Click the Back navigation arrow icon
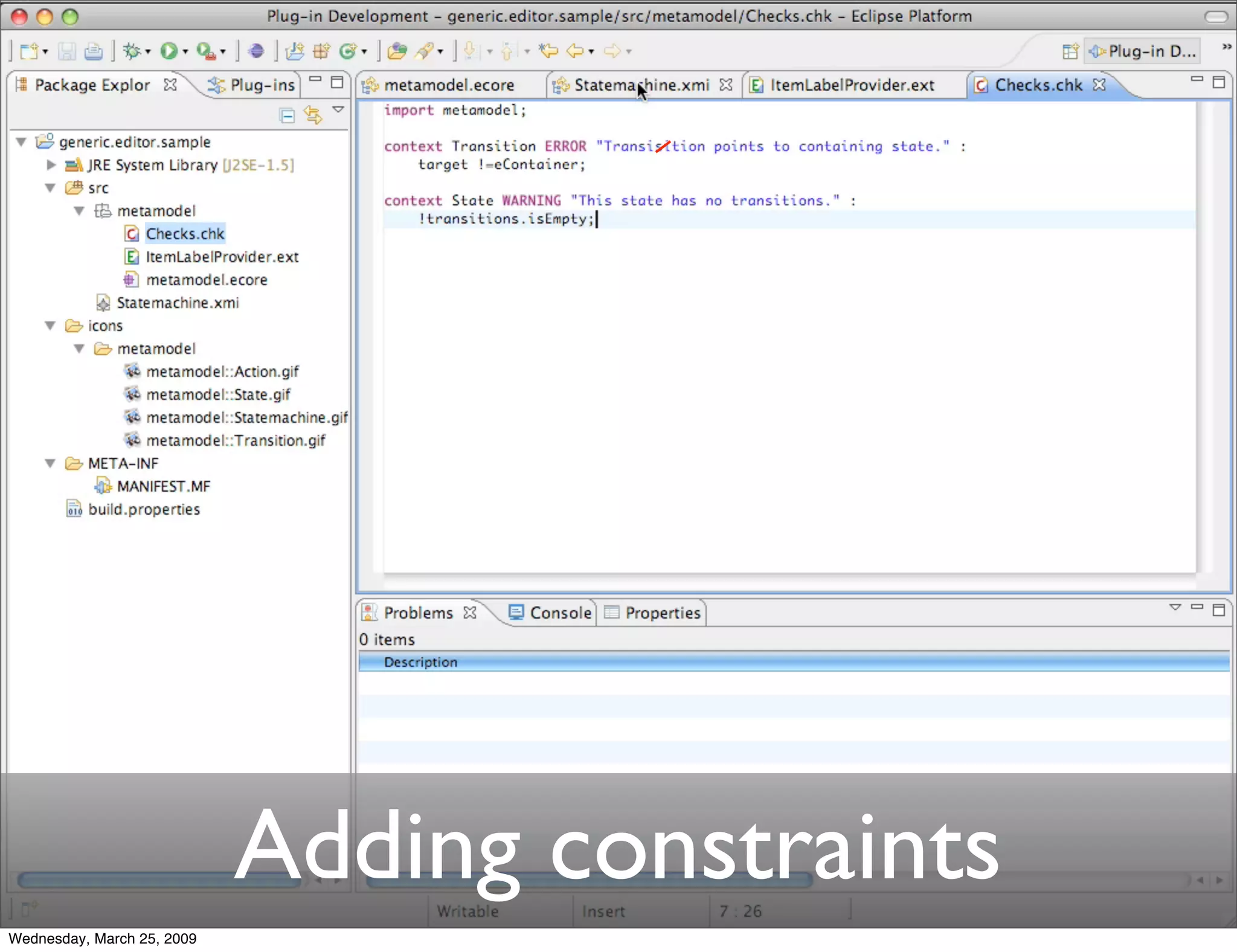The height and width of the screenshot is (952, 1237). pyautogui.click(x=575, y=51)
